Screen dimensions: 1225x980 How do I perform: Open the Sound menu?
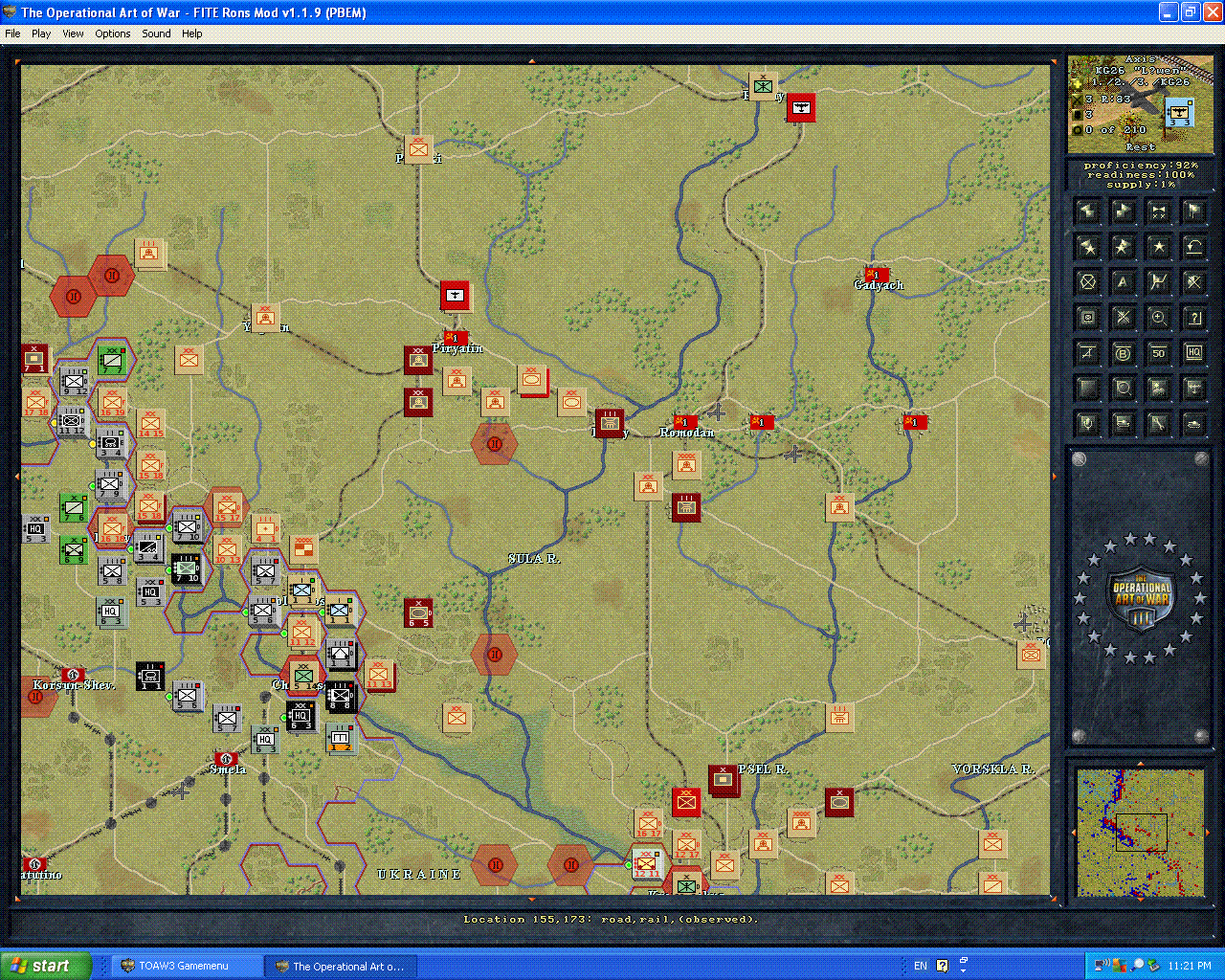(155, 33)
